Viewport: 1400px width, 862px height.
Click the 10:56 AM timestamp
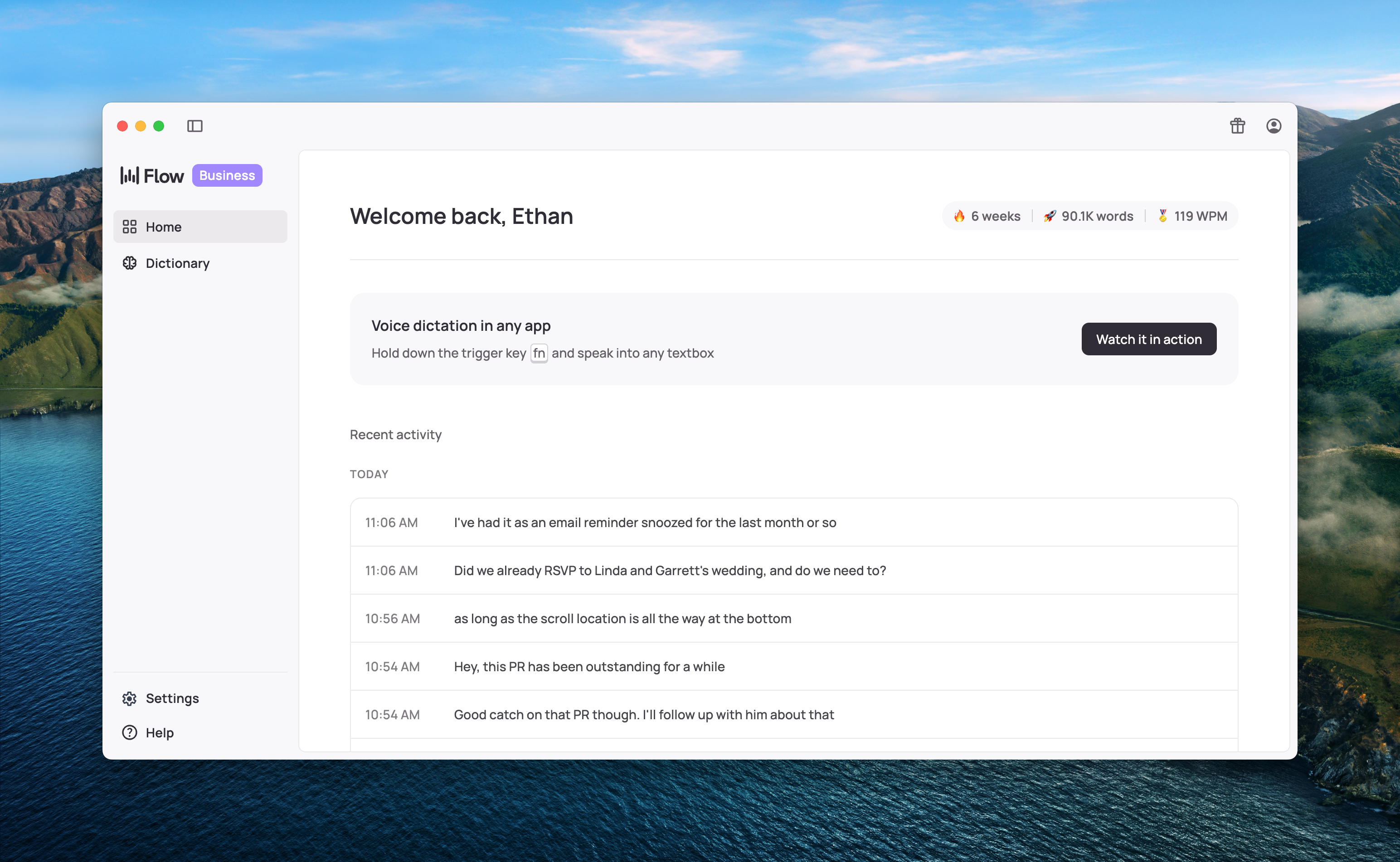pos(392,619)
